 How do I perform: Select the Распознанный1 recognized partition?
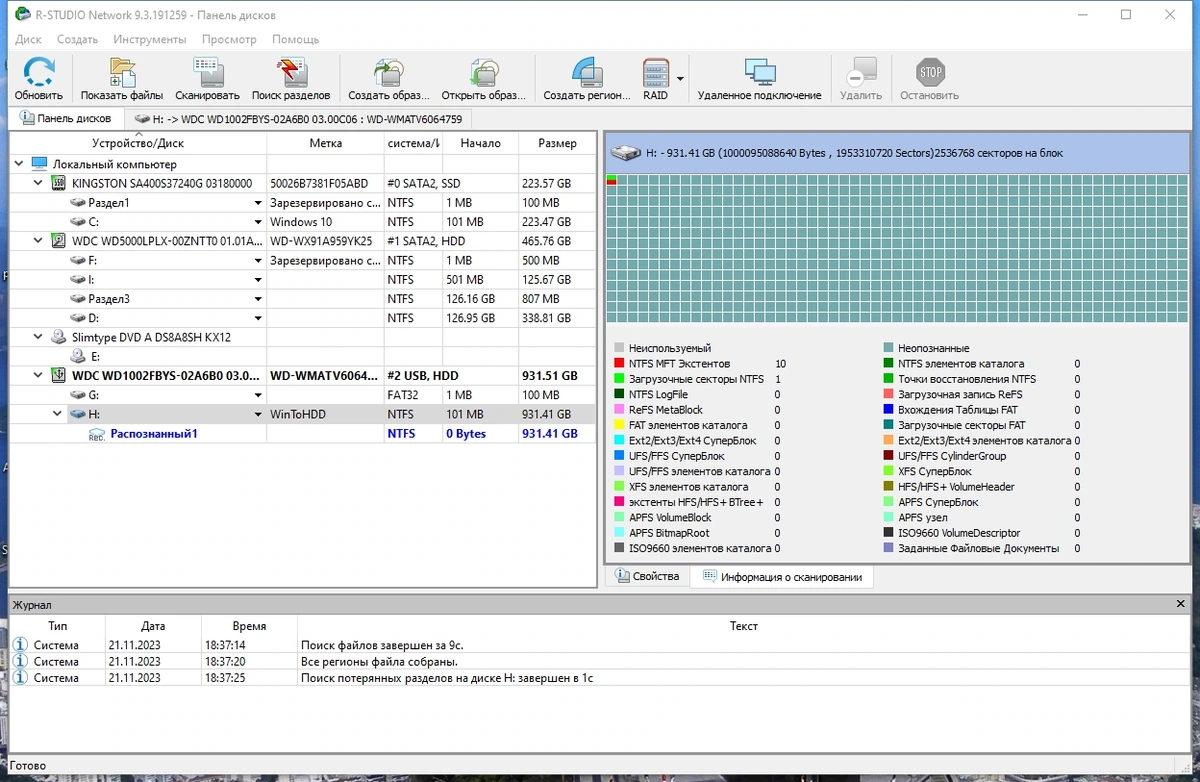(x=154, y=434)
